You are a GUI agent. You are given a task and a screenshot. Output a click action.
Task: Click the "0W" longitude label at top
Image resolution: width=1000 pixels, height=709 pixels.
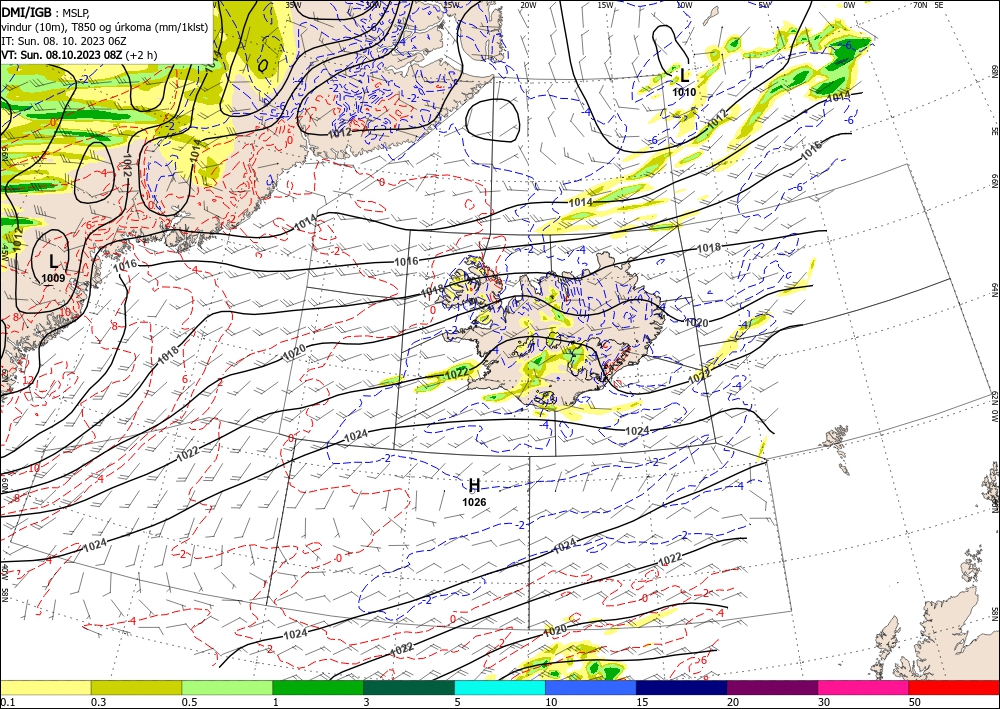pos(849,5)
